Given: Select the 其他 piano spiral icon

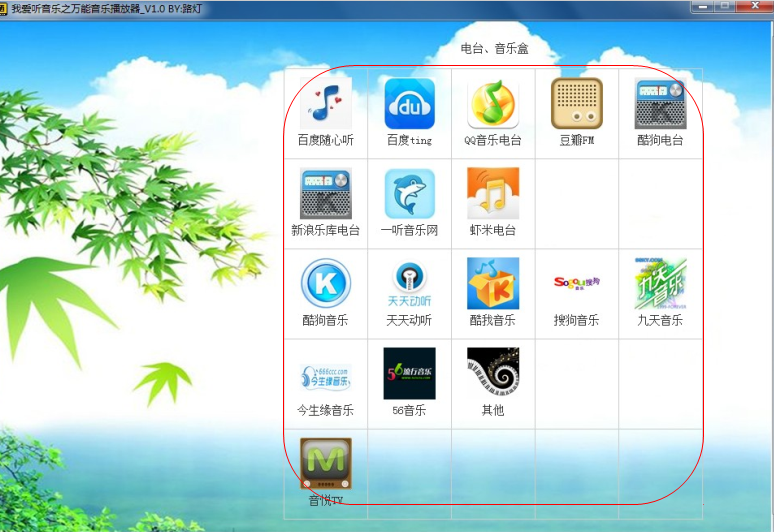Looking at the screenshot, I should [493, 374].
